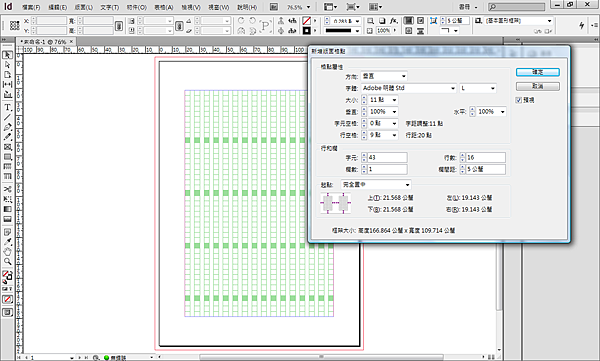
Task: Confirm dialog with the 確定 button
Action: [538, 72]
